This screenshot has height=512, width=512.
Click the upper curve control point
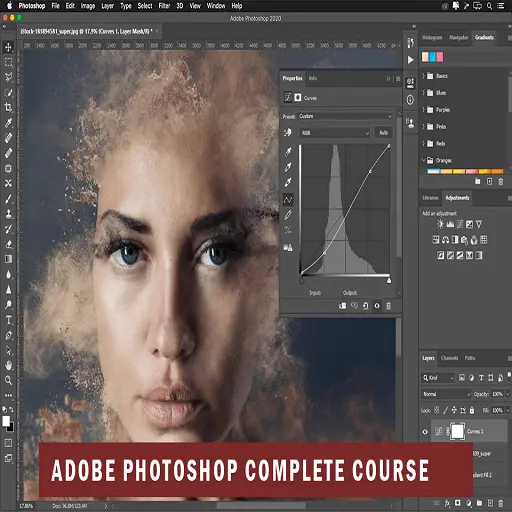[370, 172]
